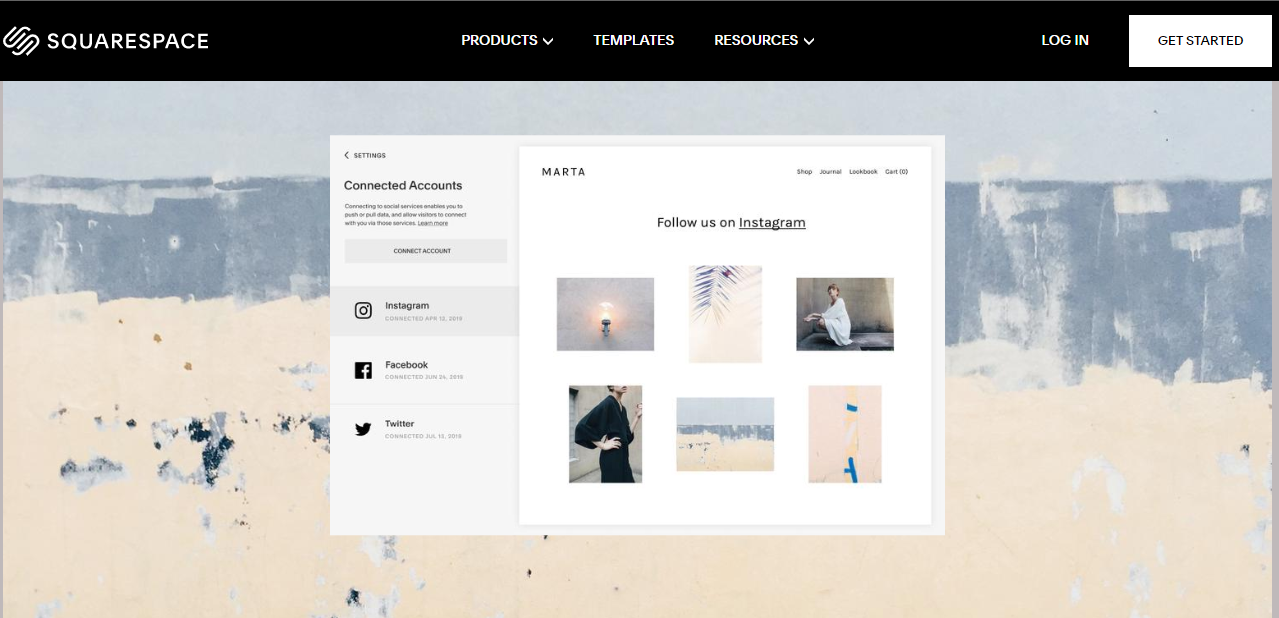1279x618 pixels.
Task: Open the Lookbook menu in Marta preview
Action: tap(863, 172)
